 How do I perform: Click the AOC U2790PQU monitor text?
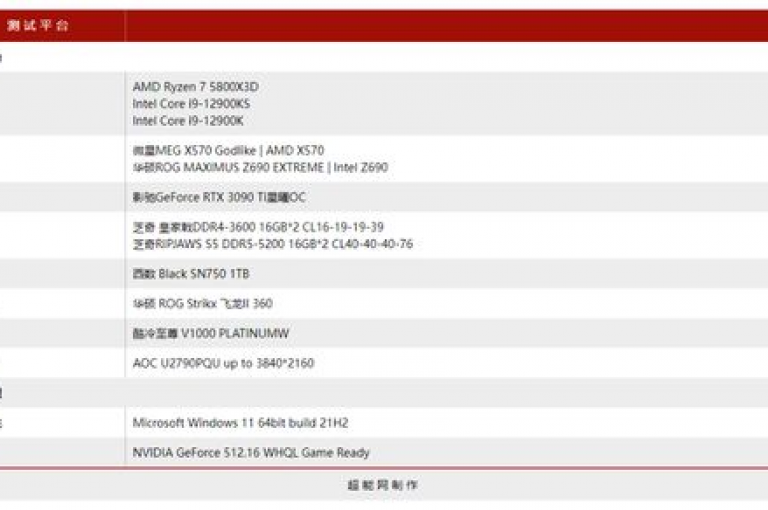(223, 364)
